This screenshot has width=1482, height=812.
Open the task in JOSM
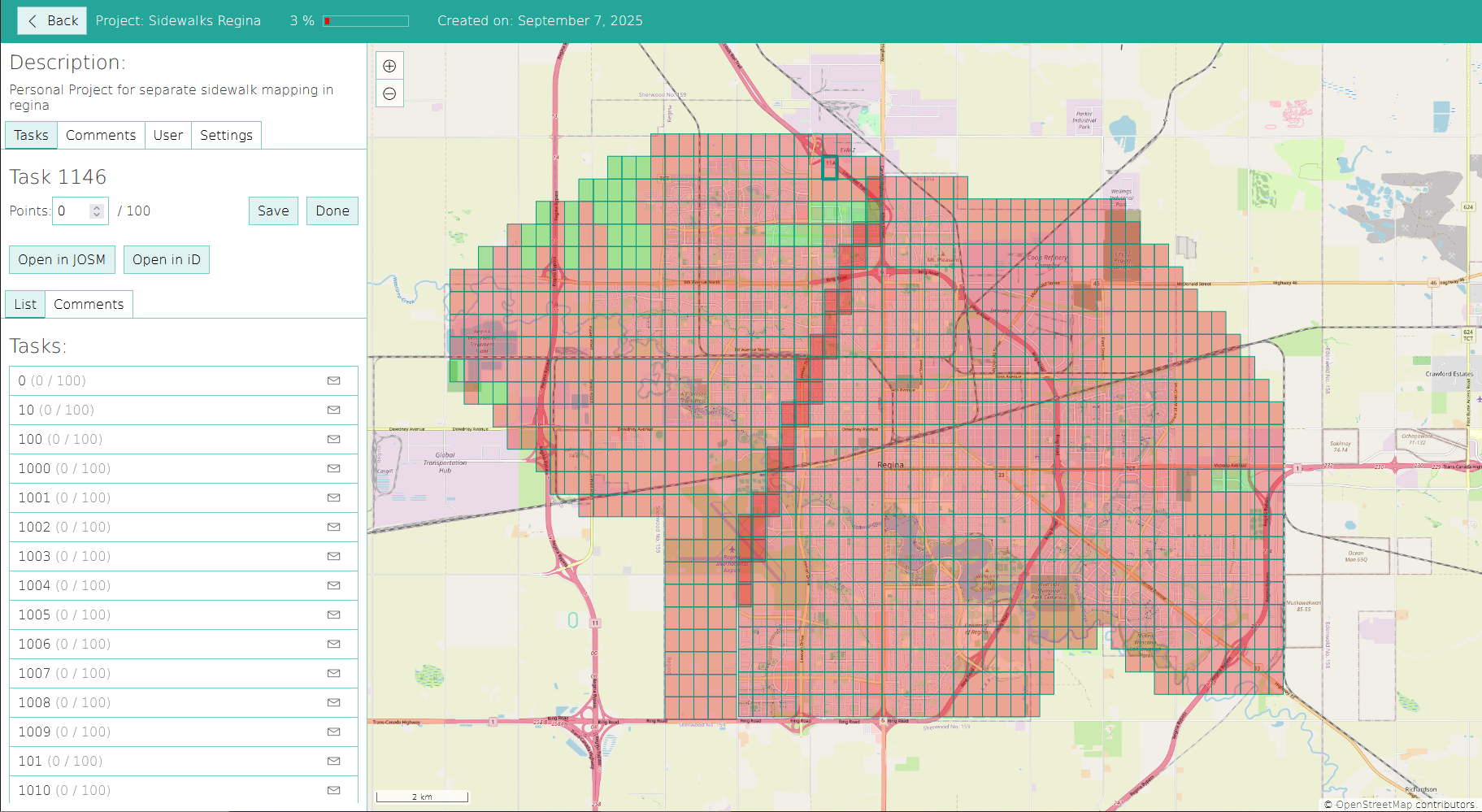click(x=62, y=259)
